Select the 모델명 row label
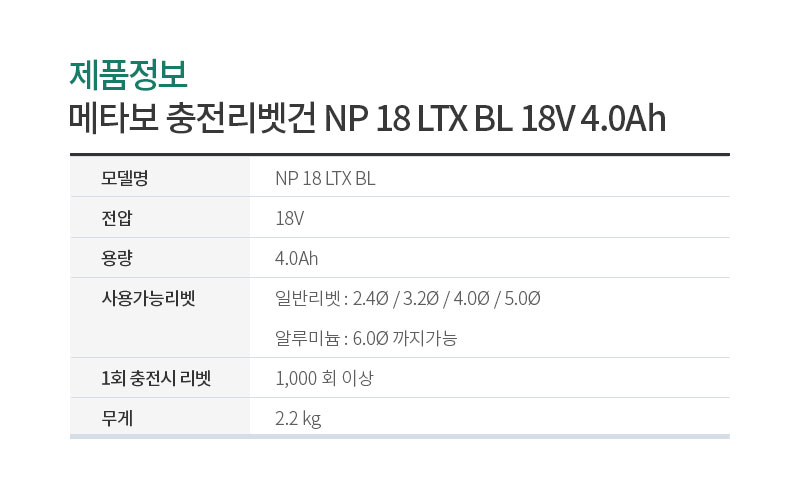The width and height of the screenshot is (800, 484). click(124, 178)
